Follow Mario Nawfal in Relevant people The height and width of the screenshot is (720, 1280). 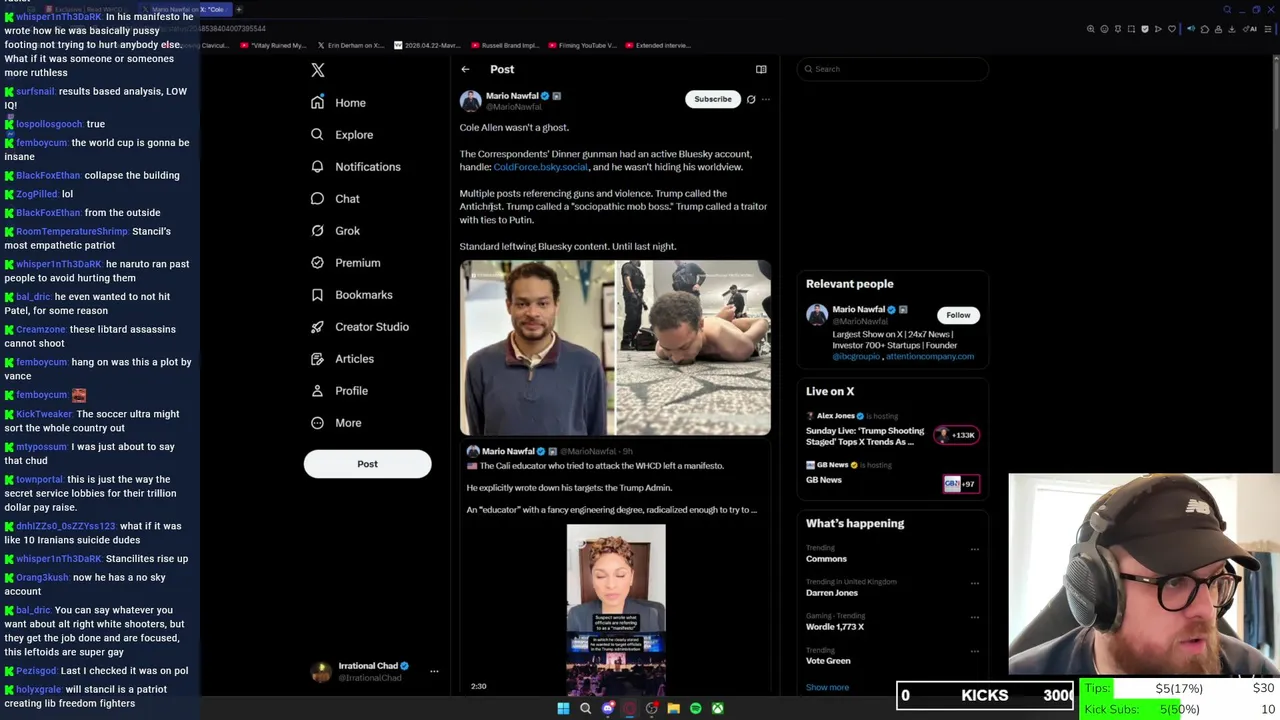tap(958, 315)
